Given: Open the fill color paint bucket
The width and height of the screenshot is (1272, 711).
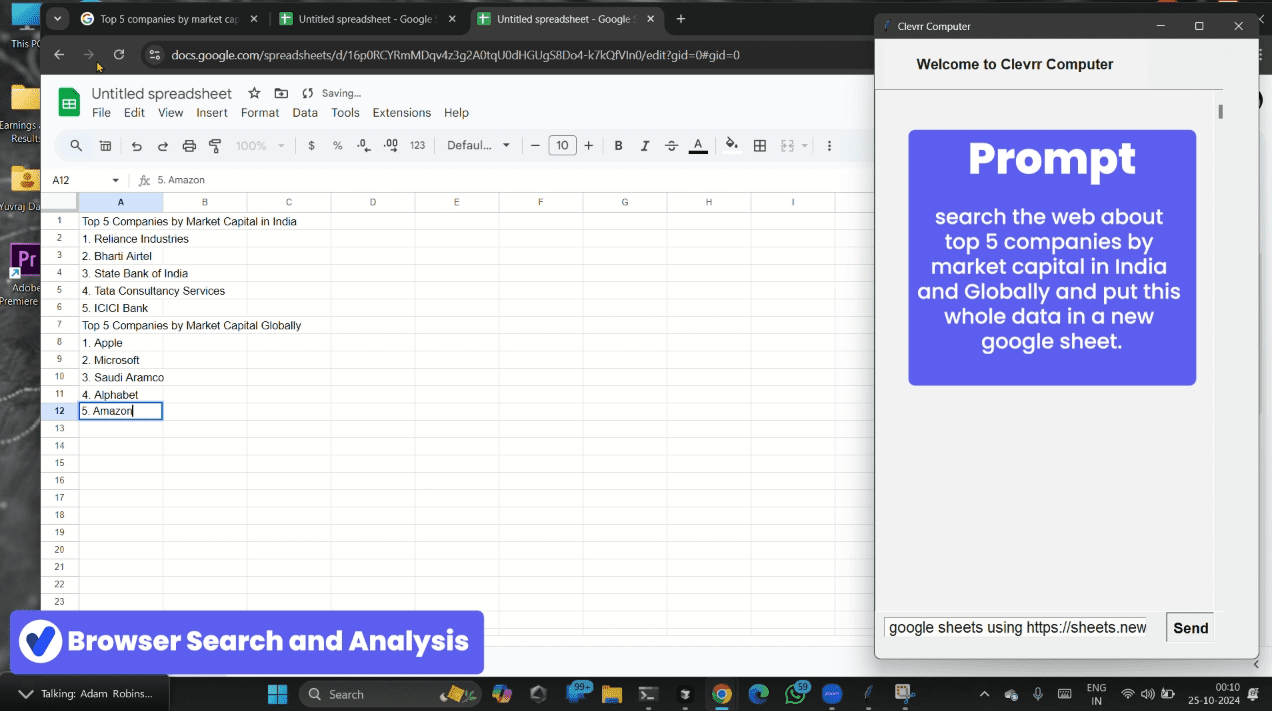Looking at the screenshot, I should click(x=732, y=145).
